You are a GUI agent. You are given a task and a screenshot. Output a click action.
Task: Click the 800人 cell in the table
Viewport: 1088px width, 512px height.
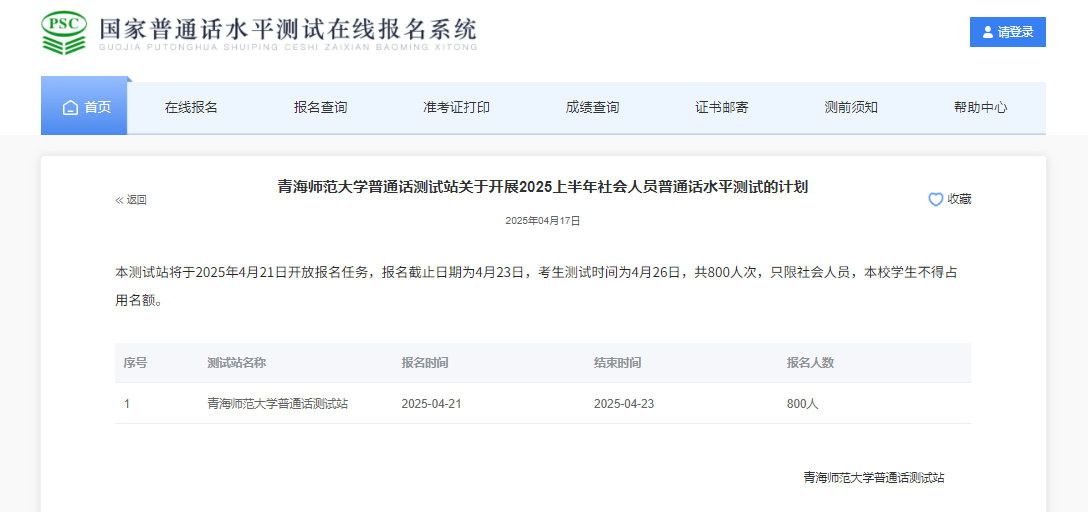coord(803,404)
